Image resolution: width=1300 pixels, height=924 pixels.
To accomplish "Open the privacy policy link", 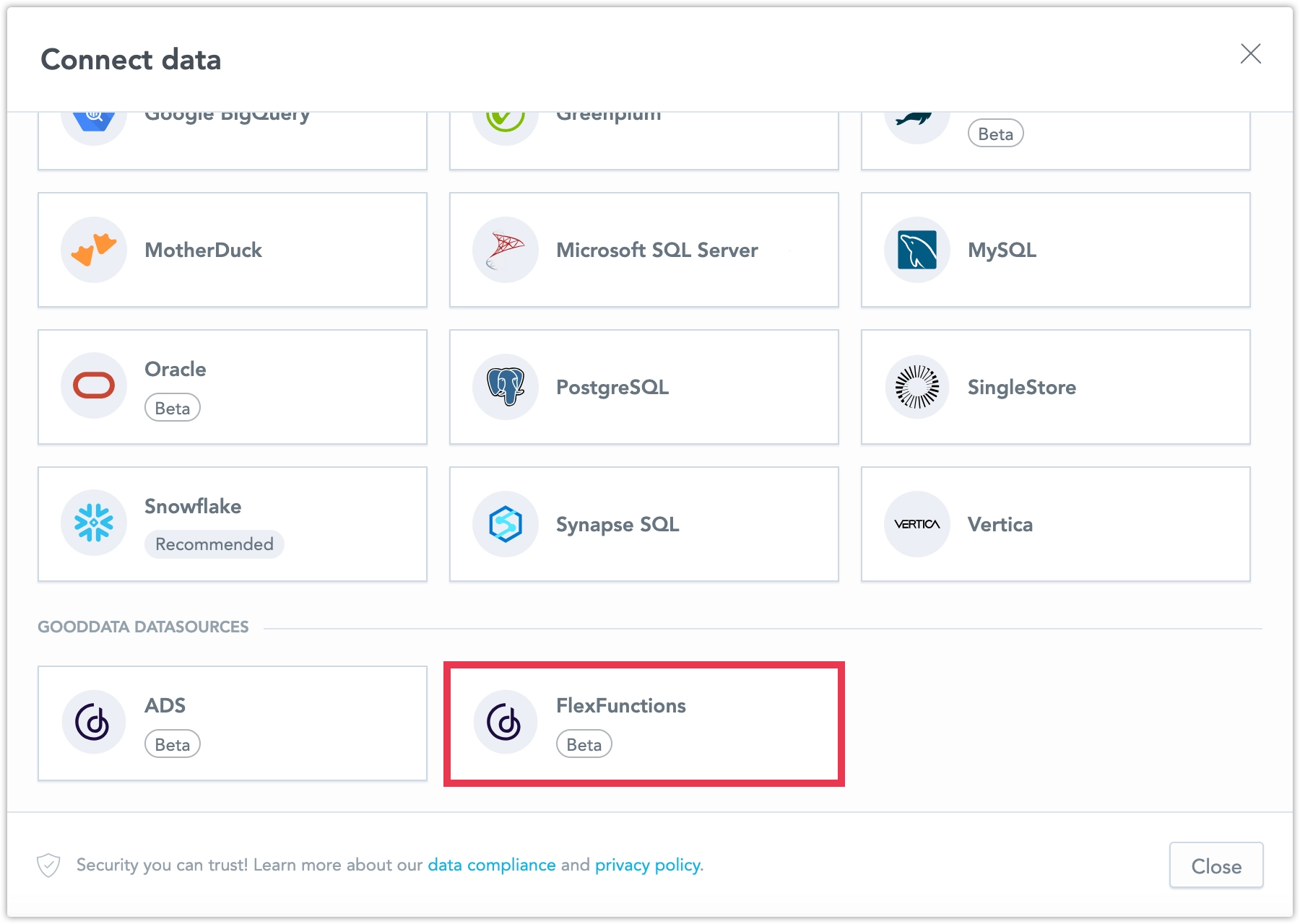I will click(x=648, y=865).
